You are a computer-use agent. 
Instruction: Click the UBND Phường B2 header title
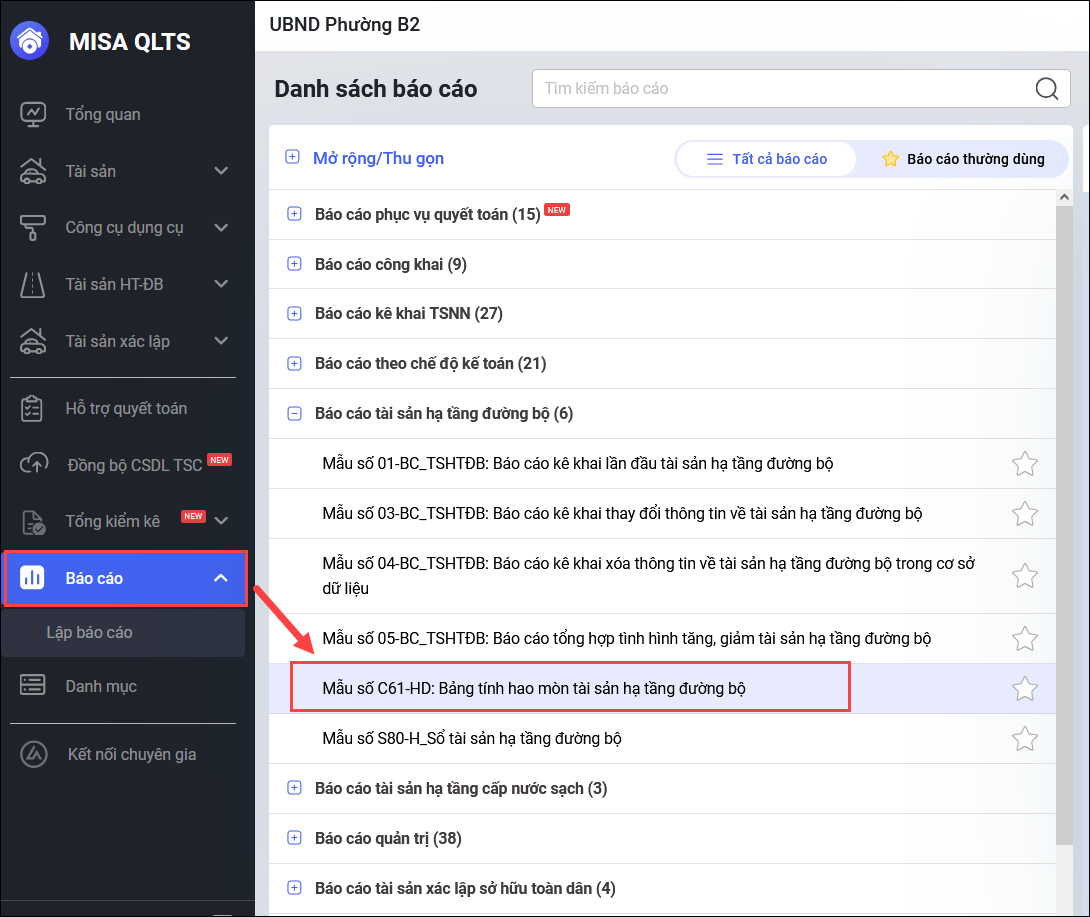pos(345,24)
